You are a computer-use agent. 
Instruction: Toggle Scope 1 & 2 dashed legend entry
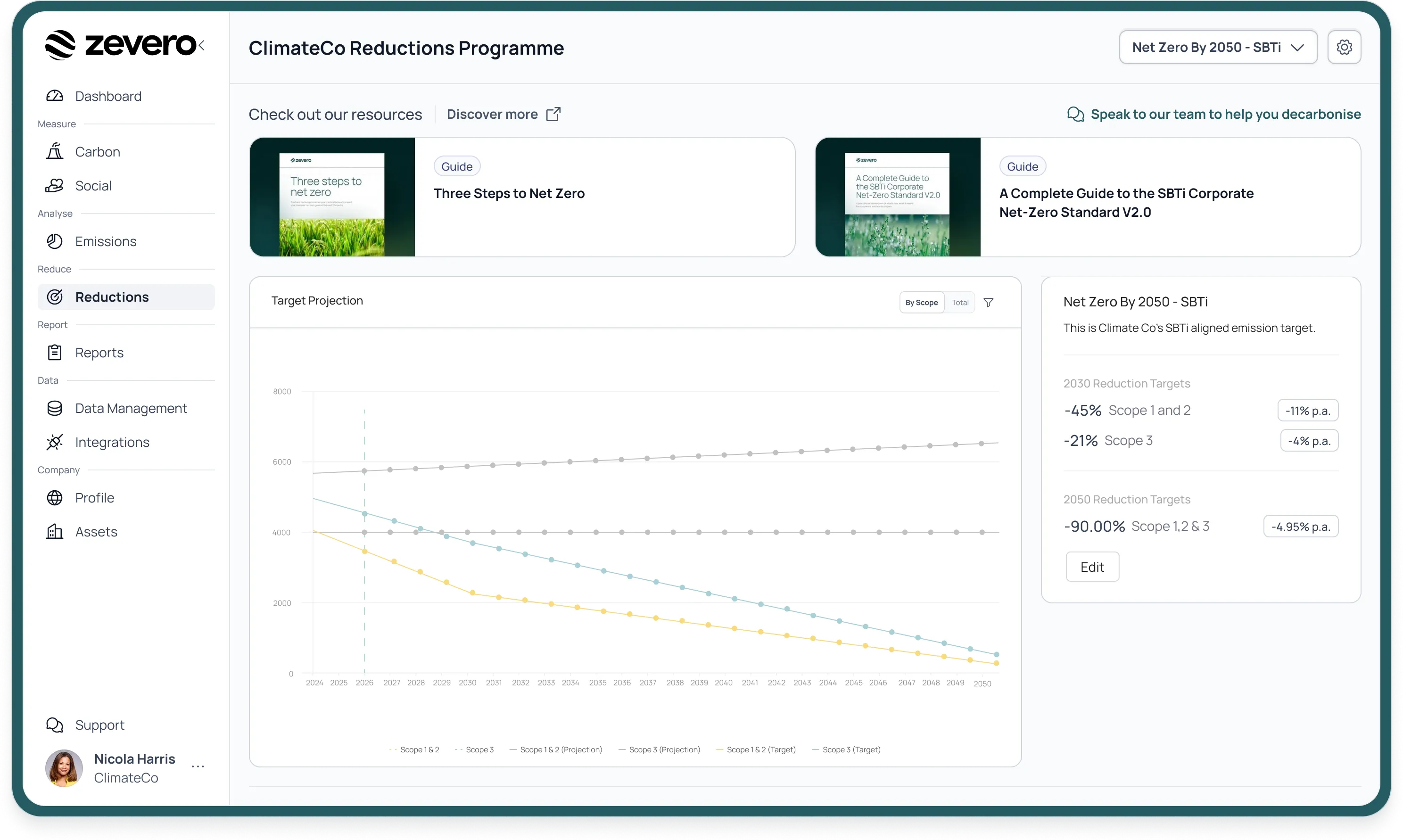[414, 750]
